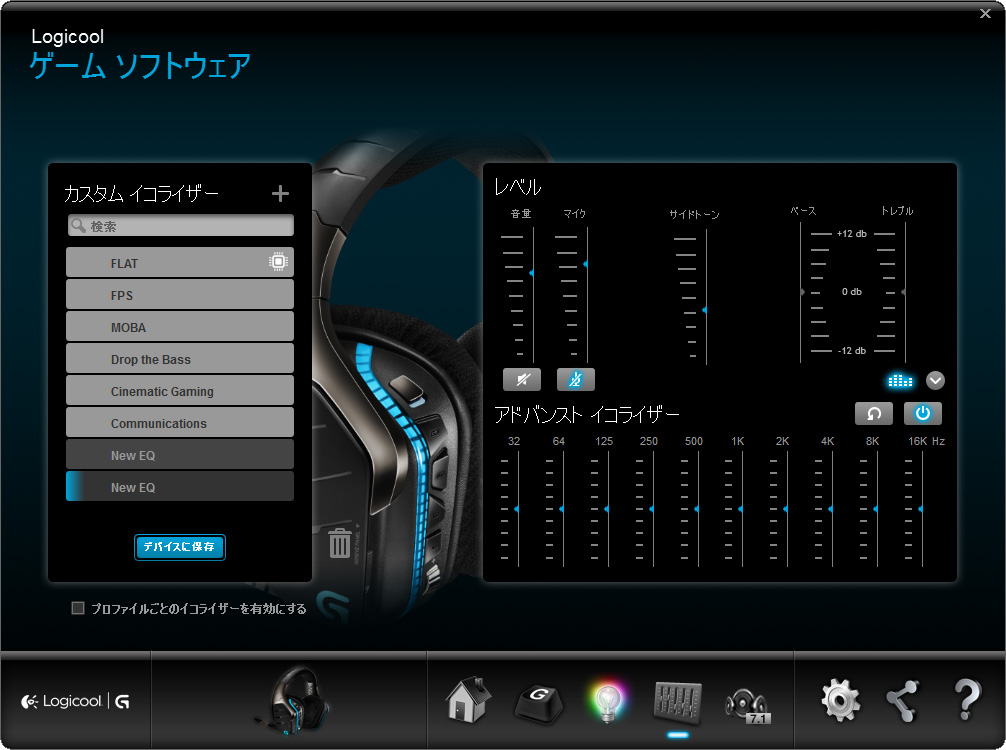Click the trash can delete icon
This screenshot has width=1006, height=750.
(x=339, y=543)
